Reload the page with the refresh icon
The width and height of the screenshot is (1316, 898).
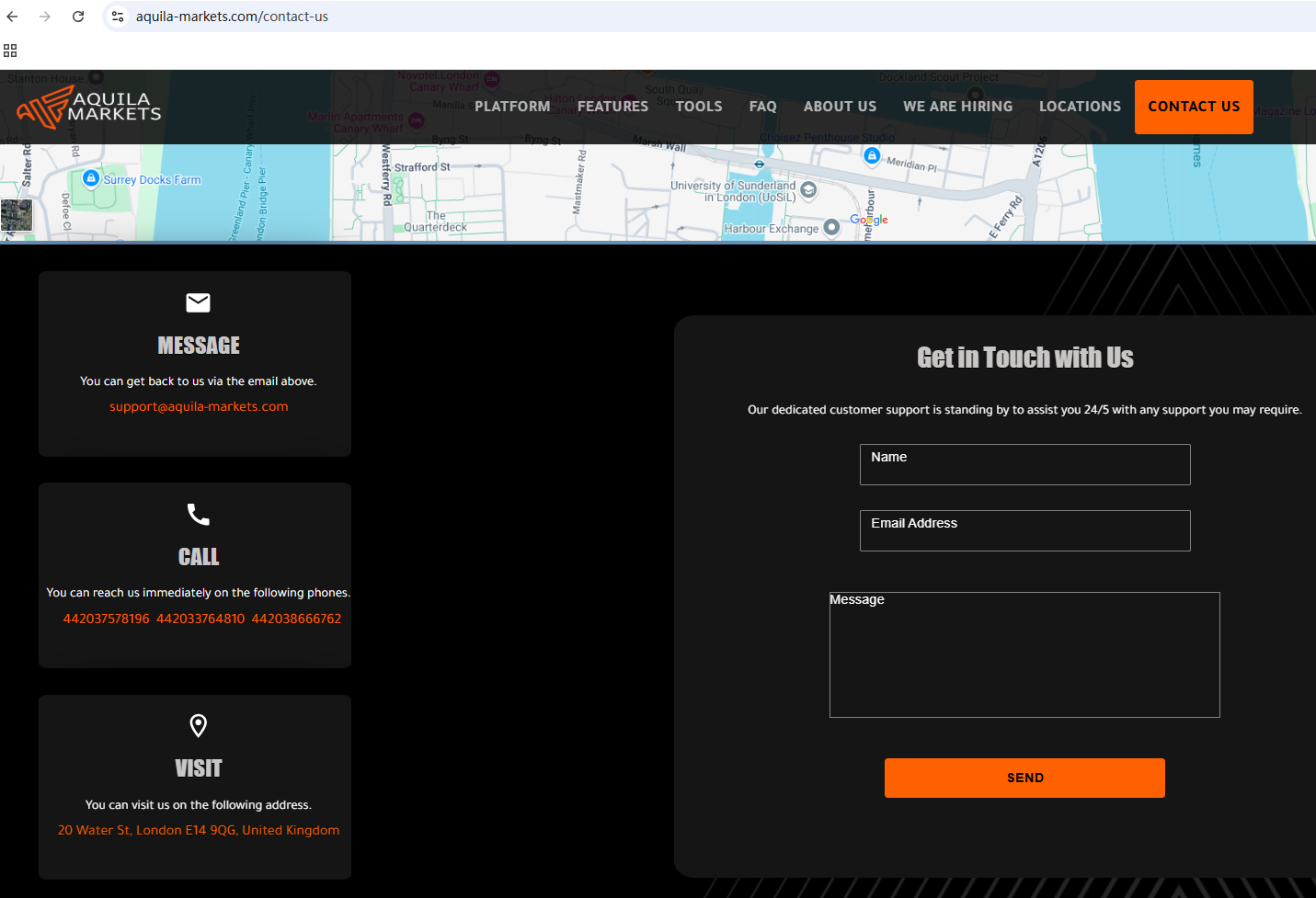click(x=78, y=17)
